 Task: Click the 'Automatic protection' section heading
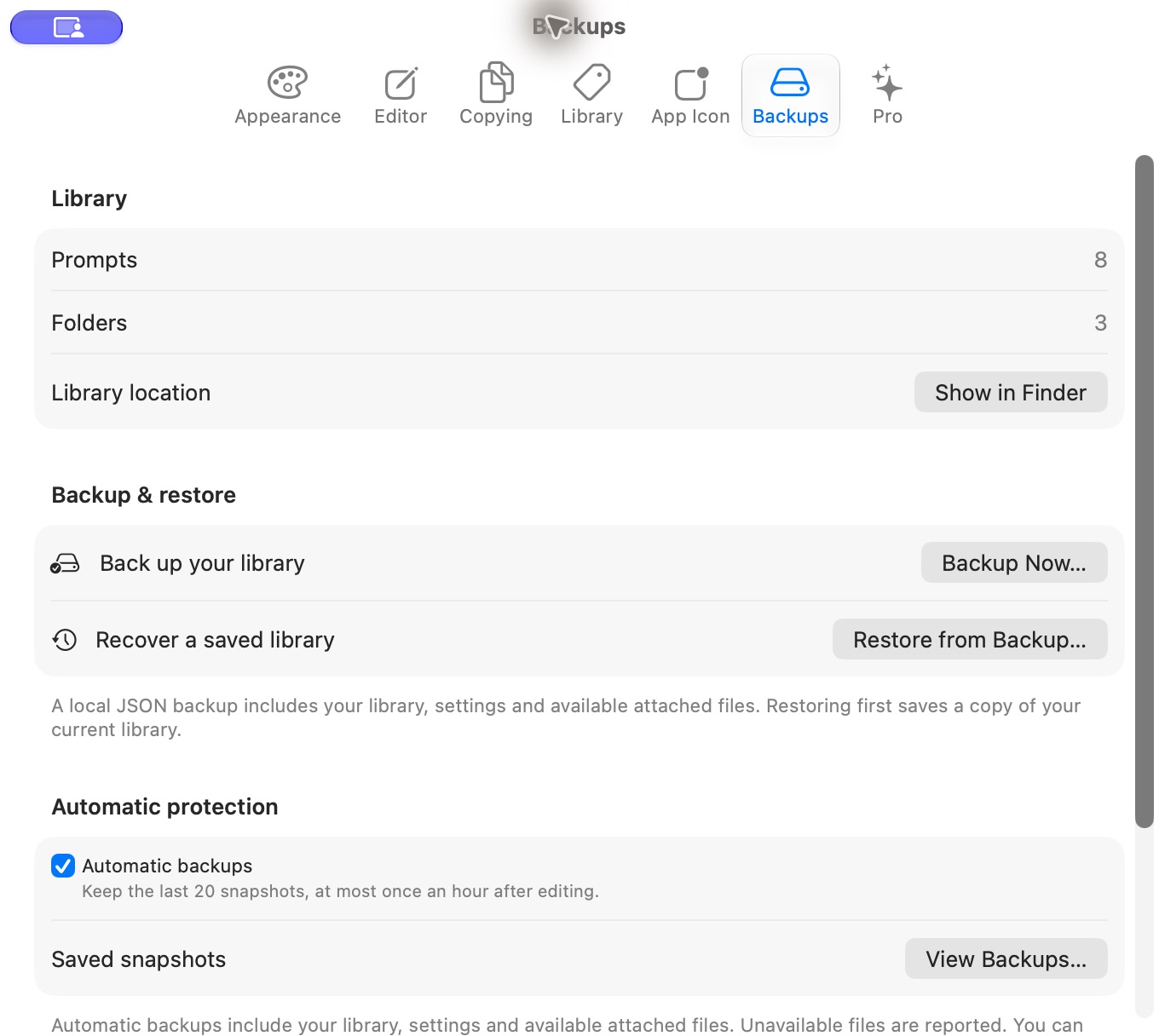point(165,807)
